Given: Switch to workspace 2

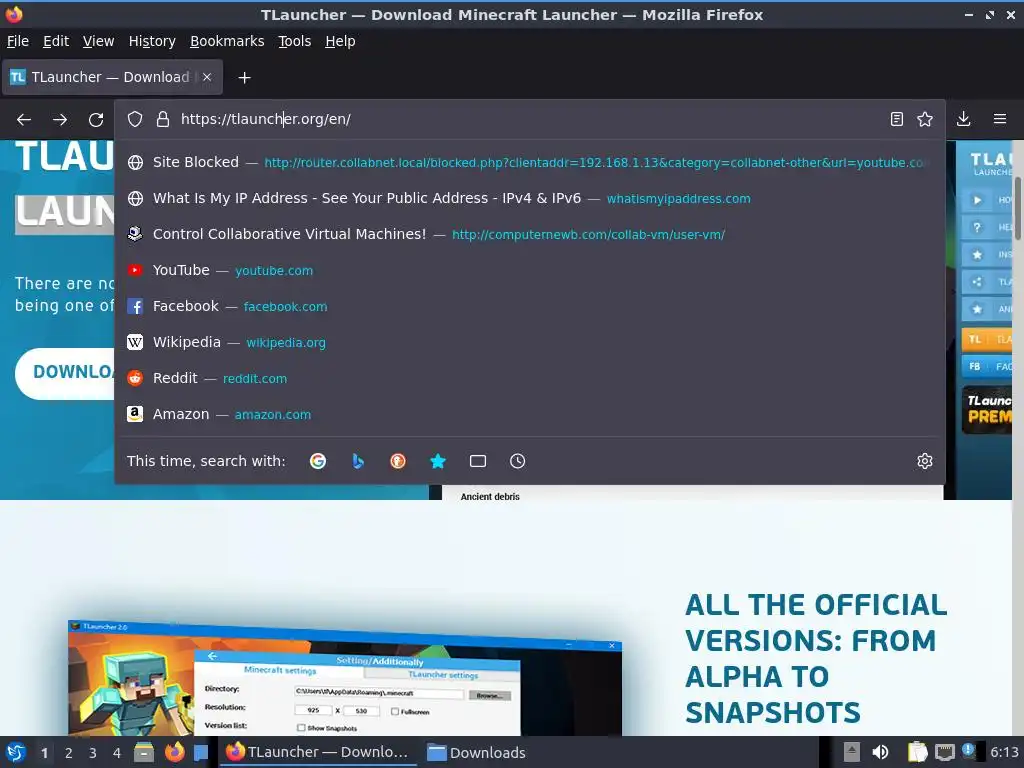Looking at the screenshot, I should coord(69,753).
